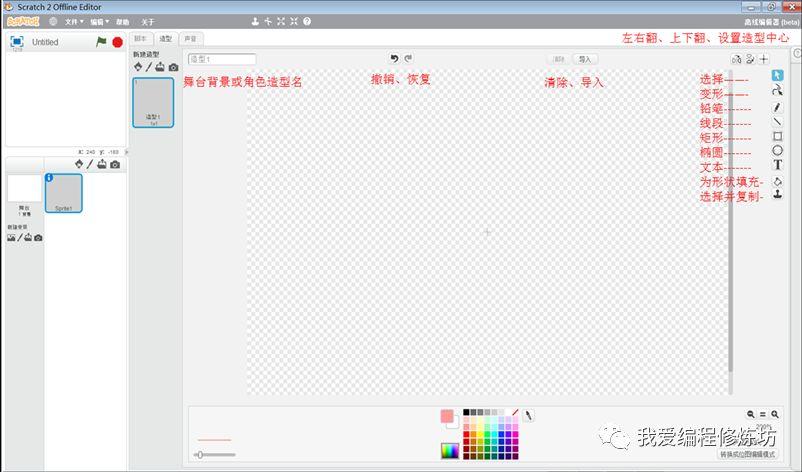This screenshot has width=802, height=472.
Task: Activate the Text tool
Action: [777, 165]
